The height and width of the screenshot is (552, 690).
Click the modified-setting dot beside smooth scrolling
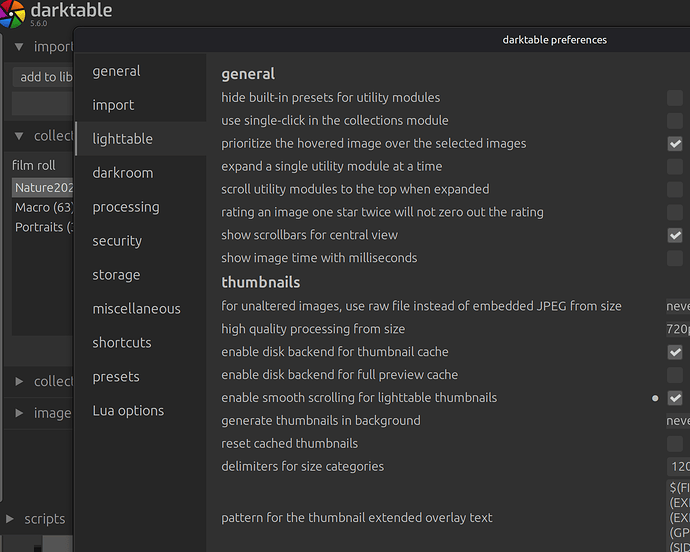click(655, 398)
